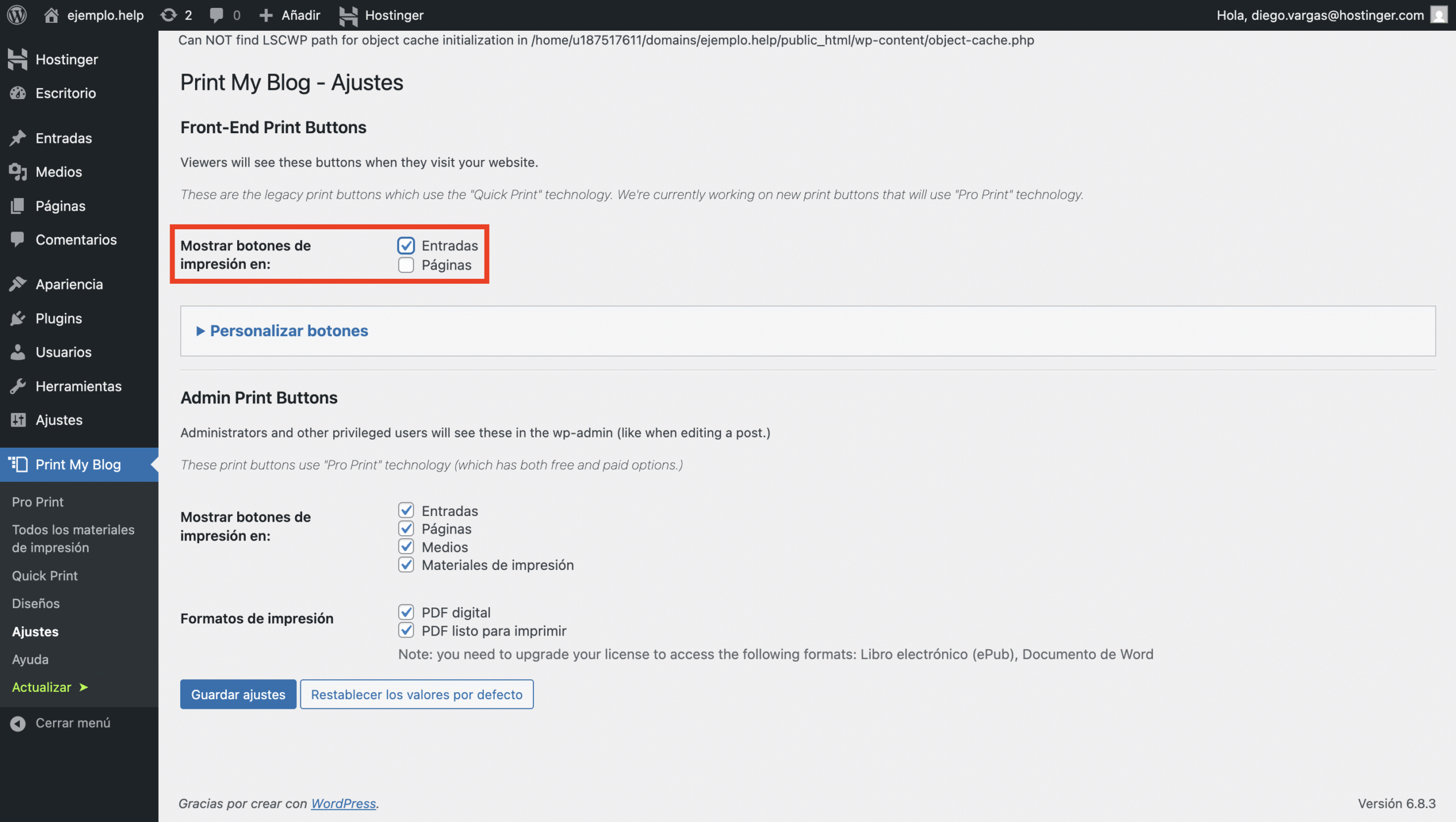Go to the Diseños submenu item
Viewport: 1456px width, 822px height.
tap(36, 604)
